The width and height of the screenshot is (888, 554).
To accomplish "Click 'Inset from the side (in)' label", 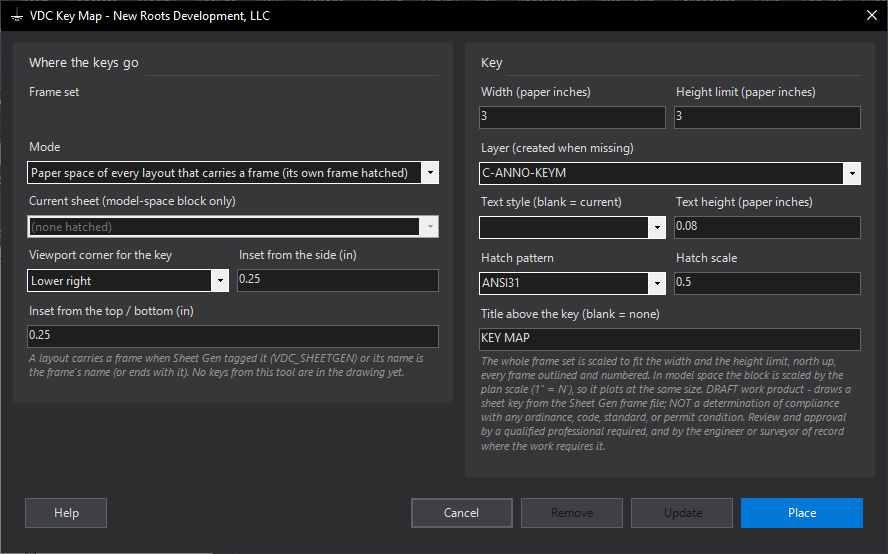I will 298,255.
